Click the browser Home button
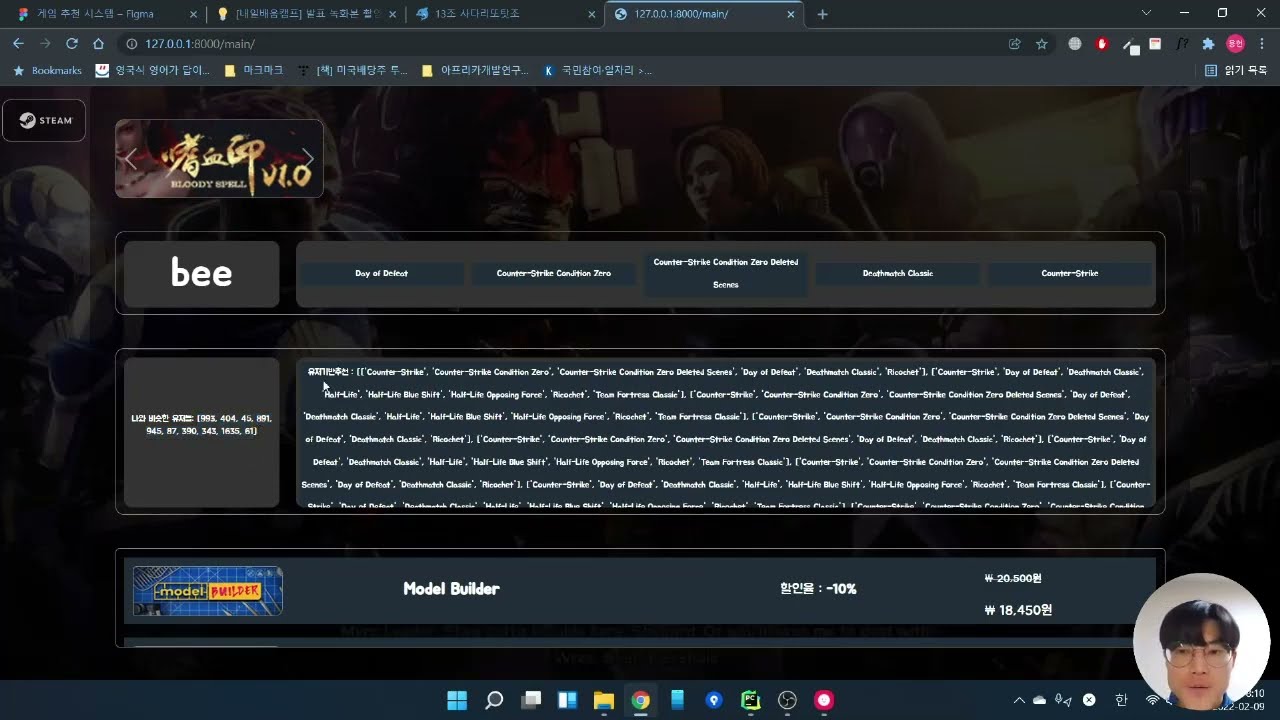 pos(98,44)
